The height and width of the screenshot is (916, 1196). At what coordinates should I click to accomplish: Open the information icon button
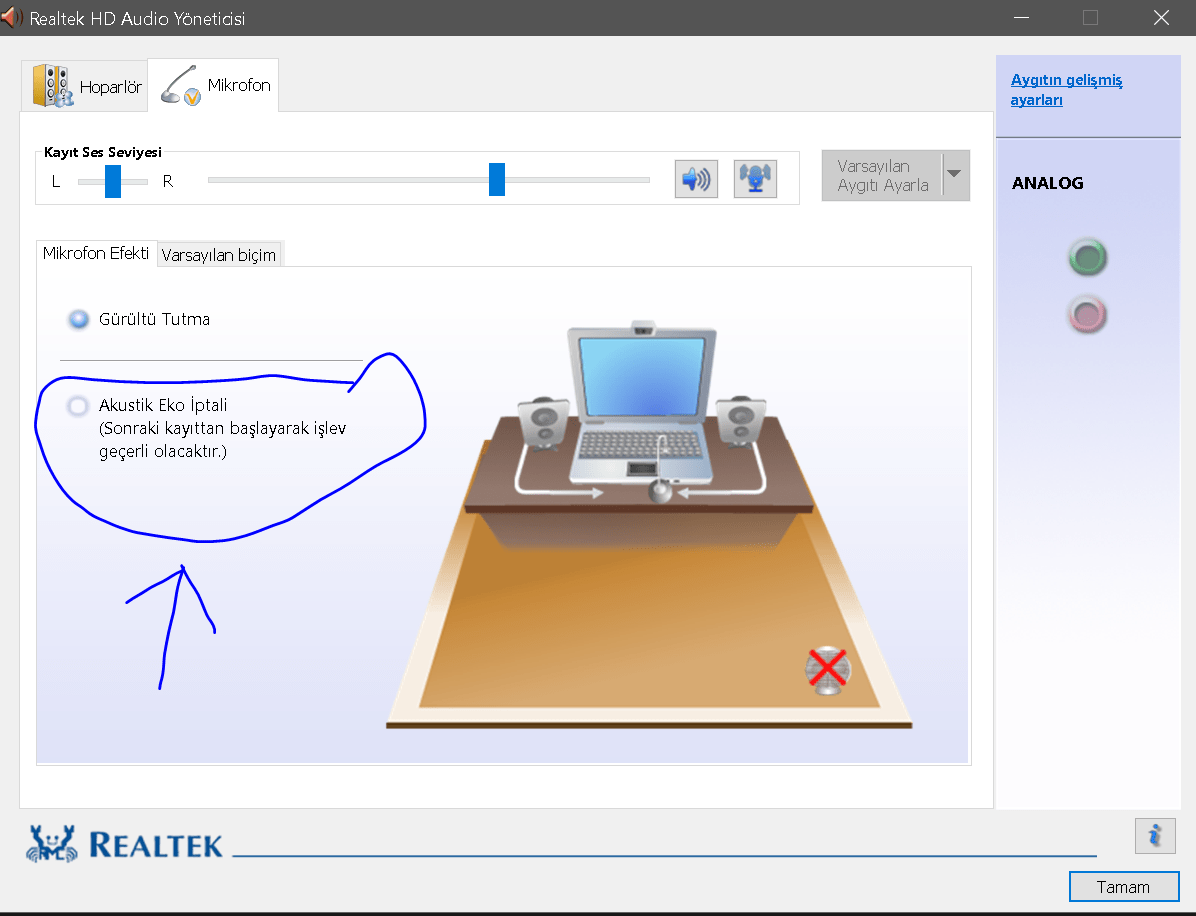1155,835
